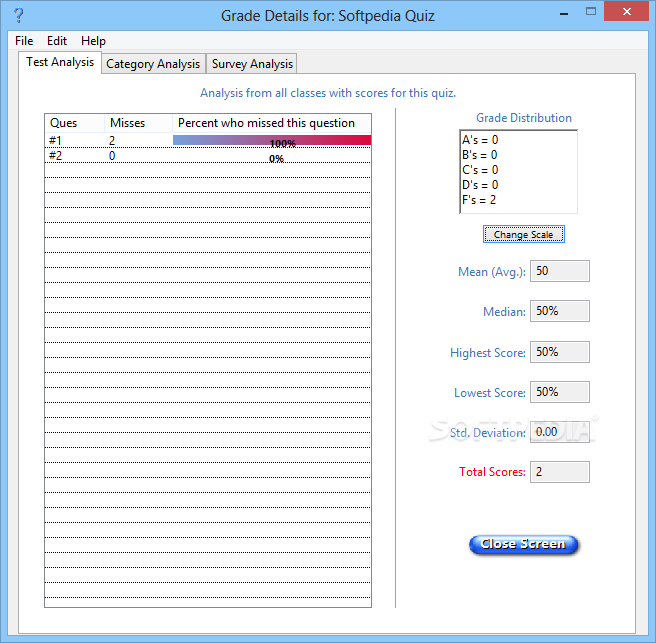Click the question mark help icon in title bar

pos(18,15)
